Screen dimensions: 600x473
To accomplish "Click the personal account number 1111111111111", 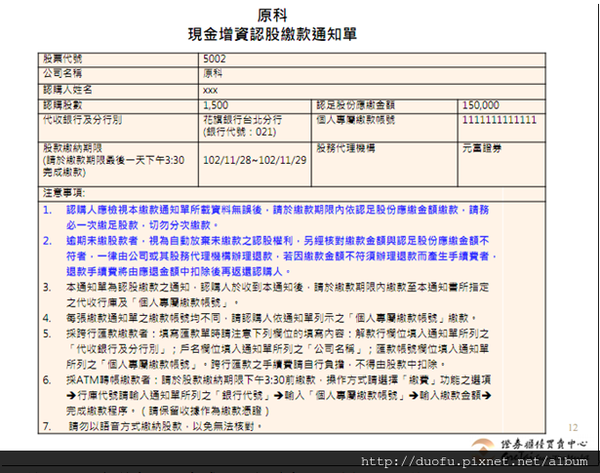I will (x=499, y=120).
